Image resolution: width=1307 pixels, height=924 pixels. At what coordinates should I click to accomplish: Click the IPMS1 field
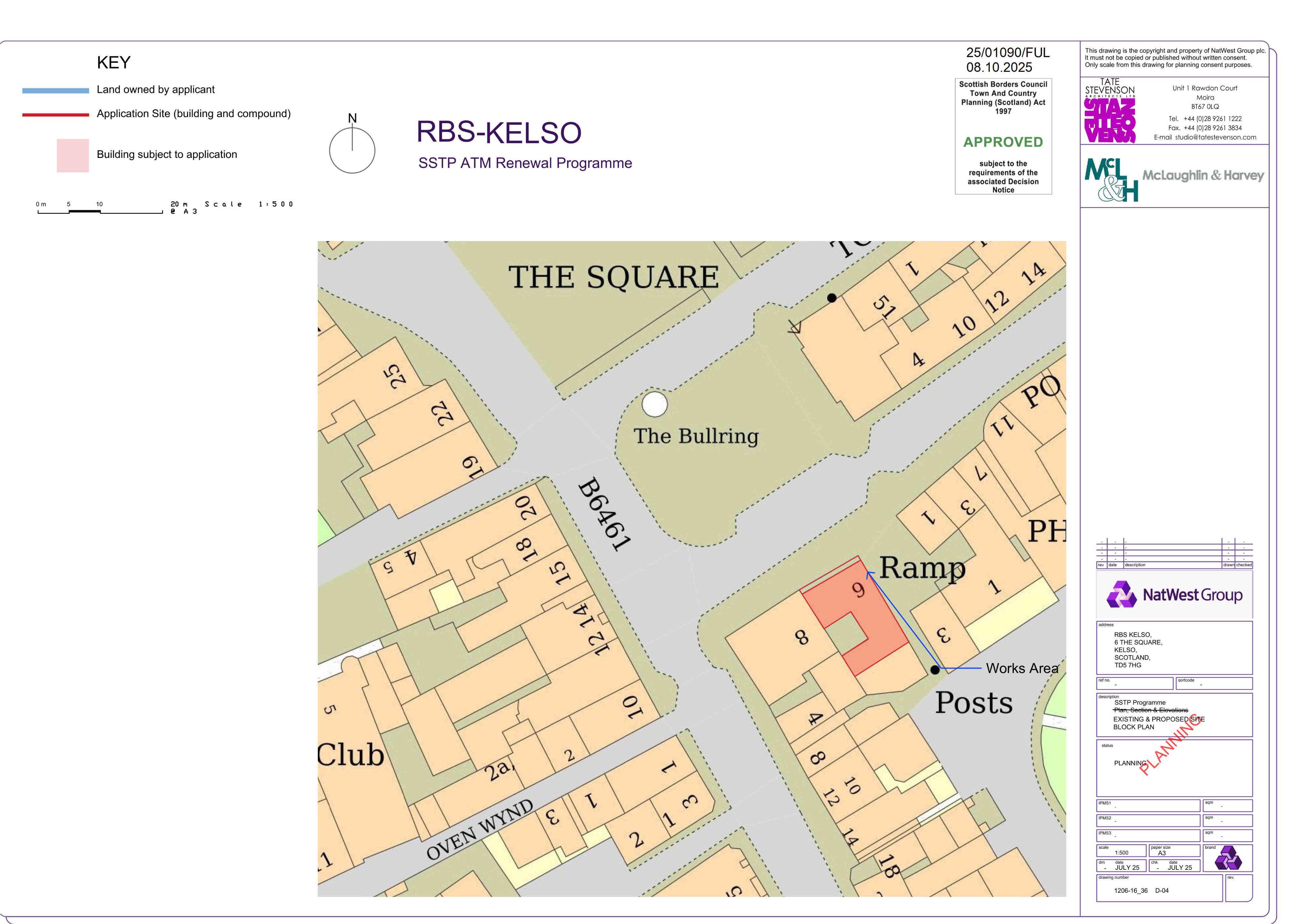pos(1148,806)
